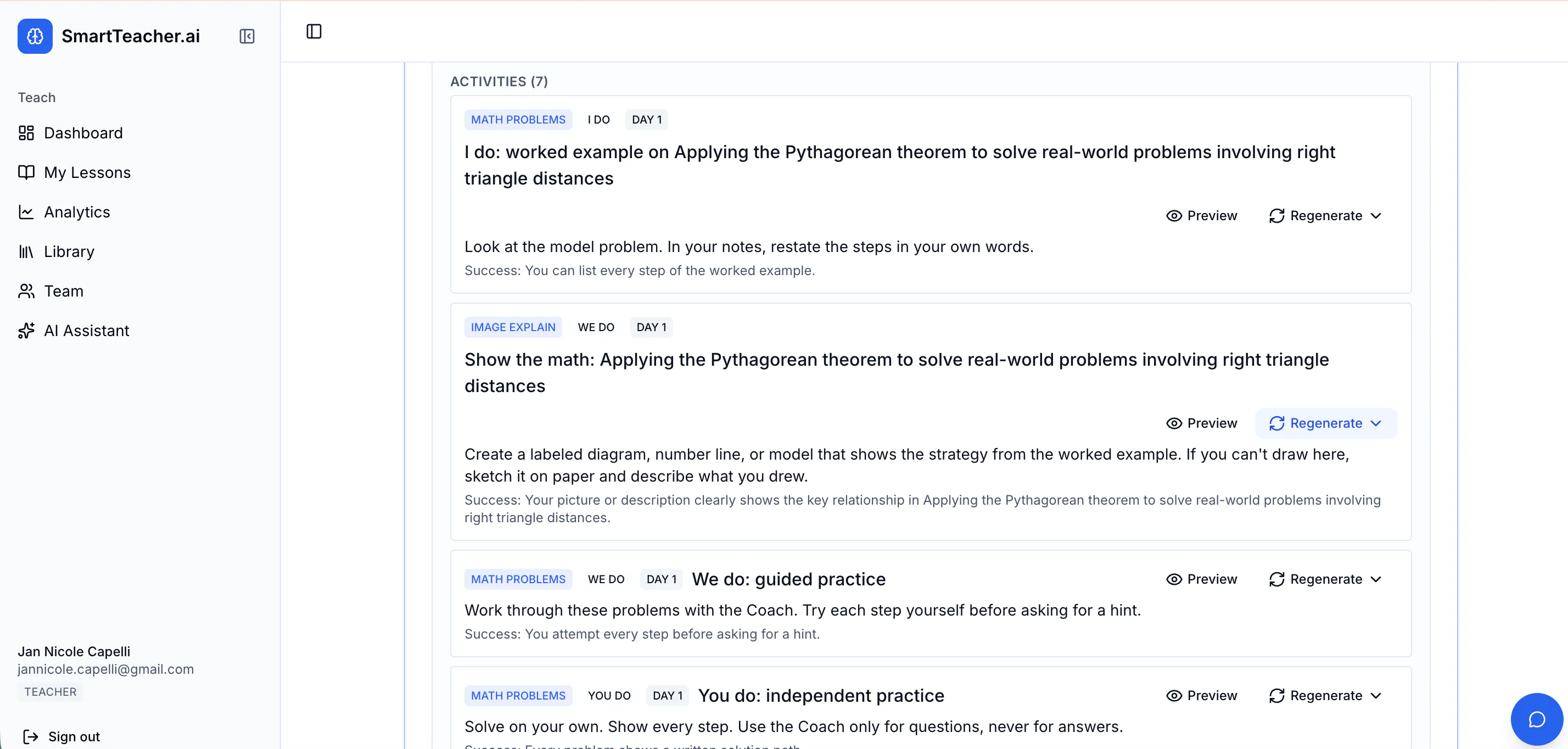Click the eye icon for Show the math activity
1568x749 pixels.
click(1174, 423)
